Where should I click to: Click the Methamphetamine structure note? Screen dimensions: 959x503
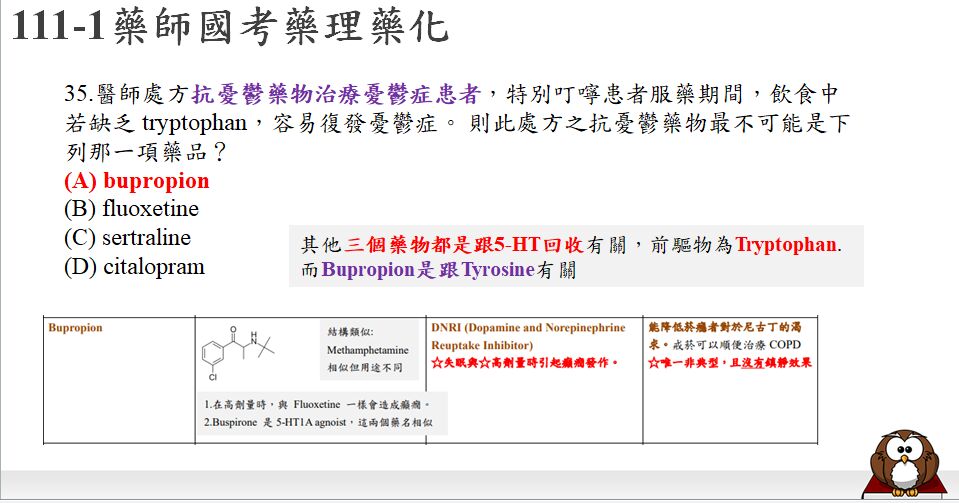pos(368,350)
